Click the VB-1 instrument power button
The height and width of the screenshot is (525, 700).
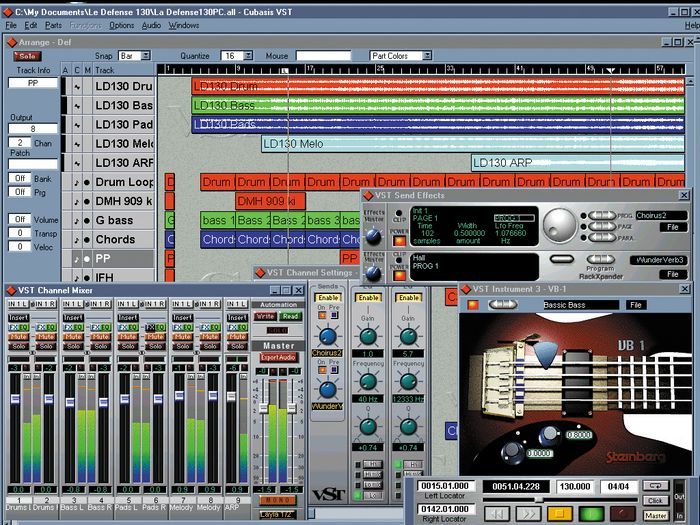[x=473, y=305]
